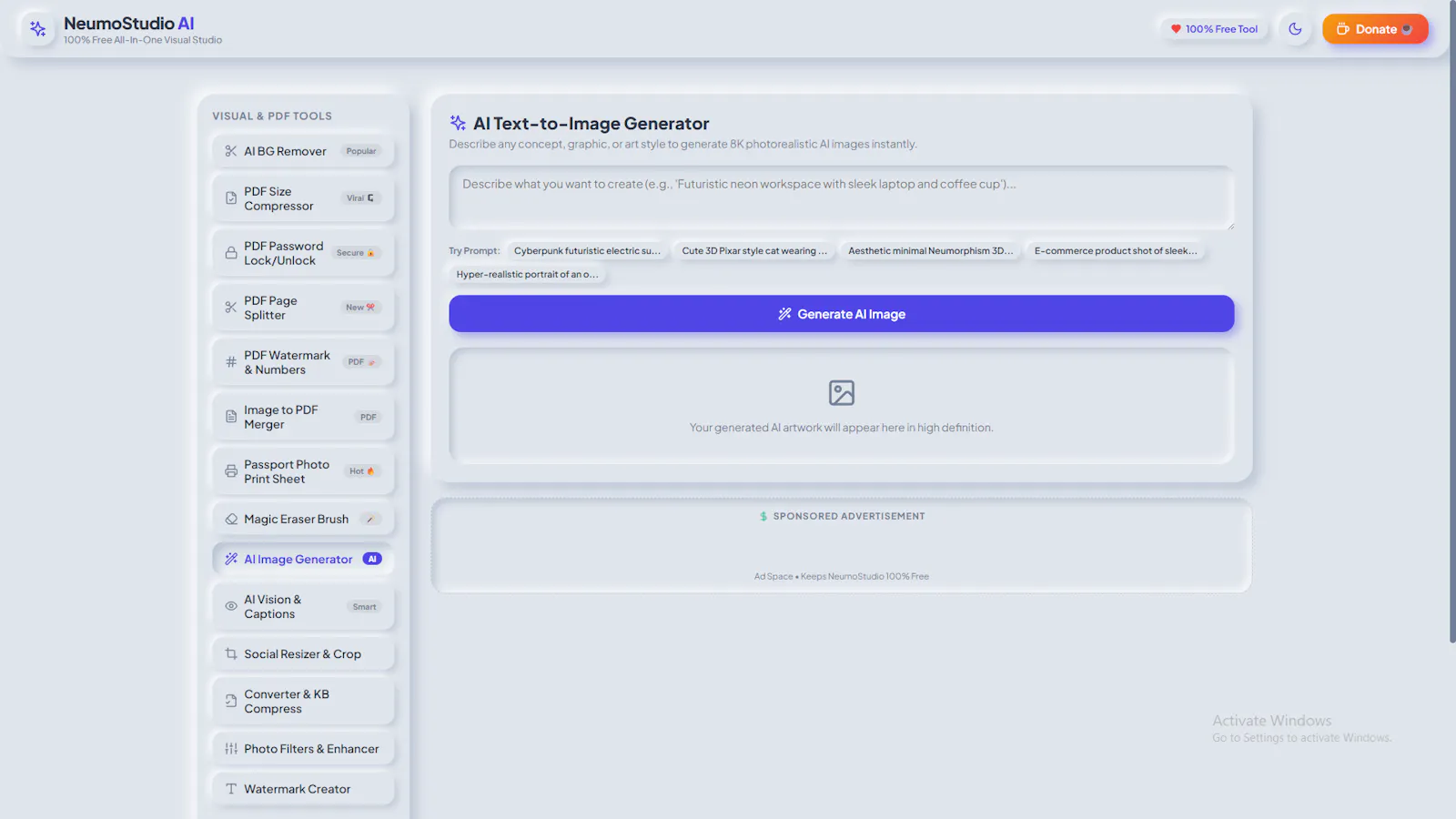Use the Cyberpunk futuristic electric prompt chip
Image resolution: width=1456 pixels, height=819 pixels.
[587, 250]
